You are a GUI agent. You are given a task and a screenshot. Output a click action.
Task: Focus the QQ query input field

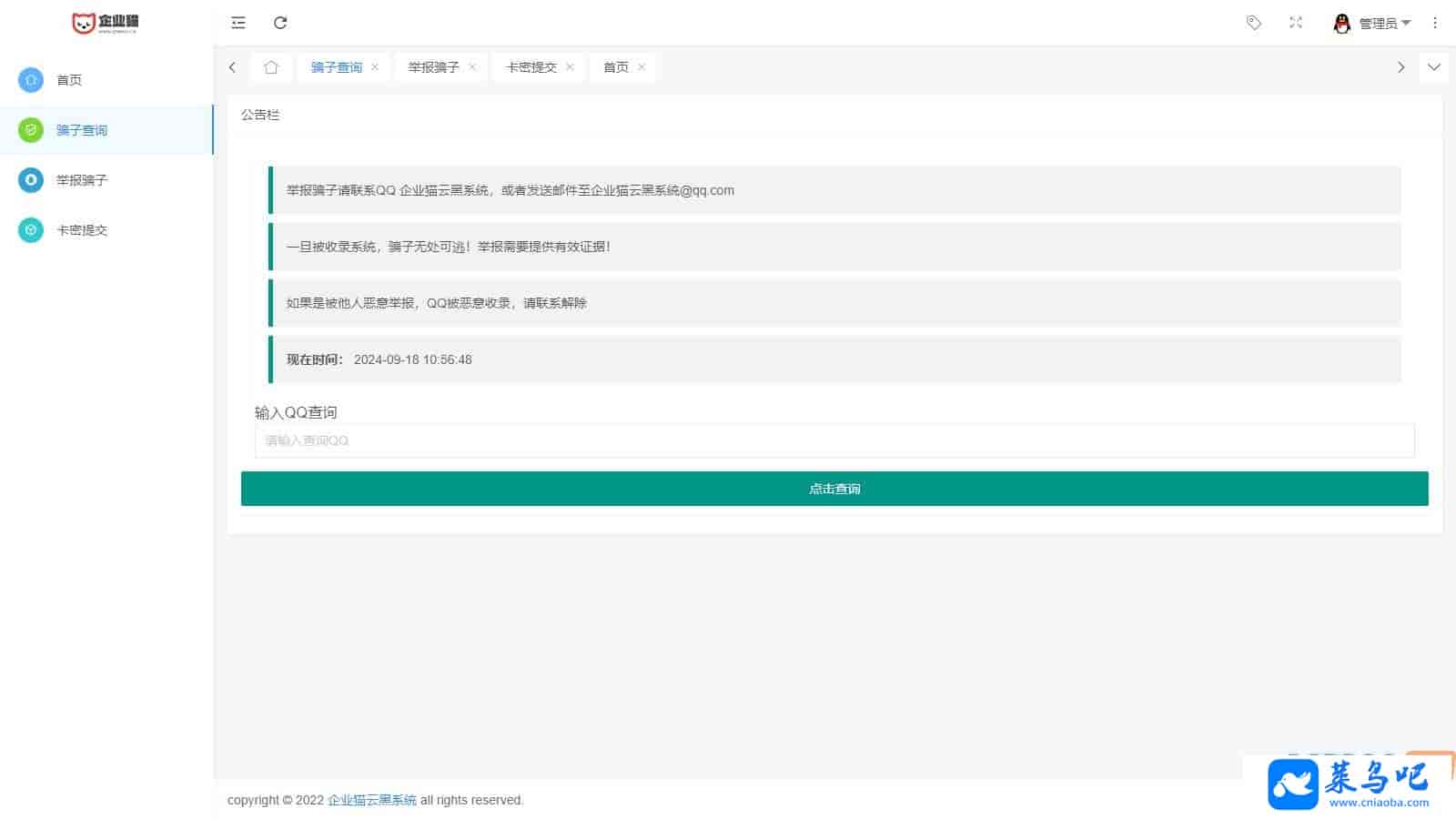(834, 440)
